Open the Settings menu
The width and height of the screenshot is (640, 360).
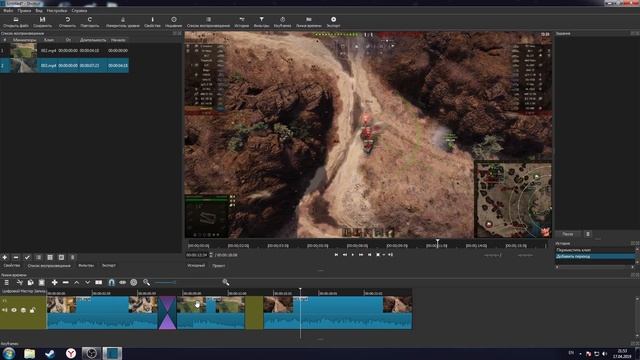57,11
